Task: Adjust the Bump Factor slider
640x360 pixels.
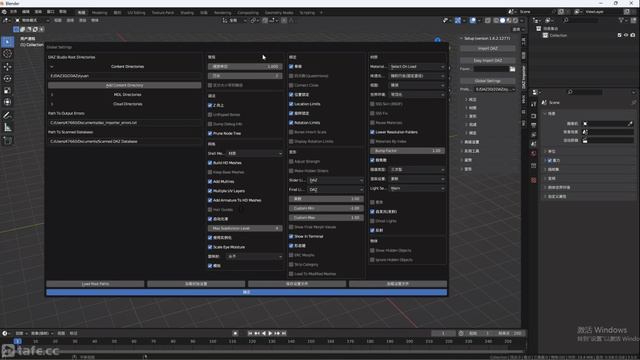Action: tap(407, 151)
